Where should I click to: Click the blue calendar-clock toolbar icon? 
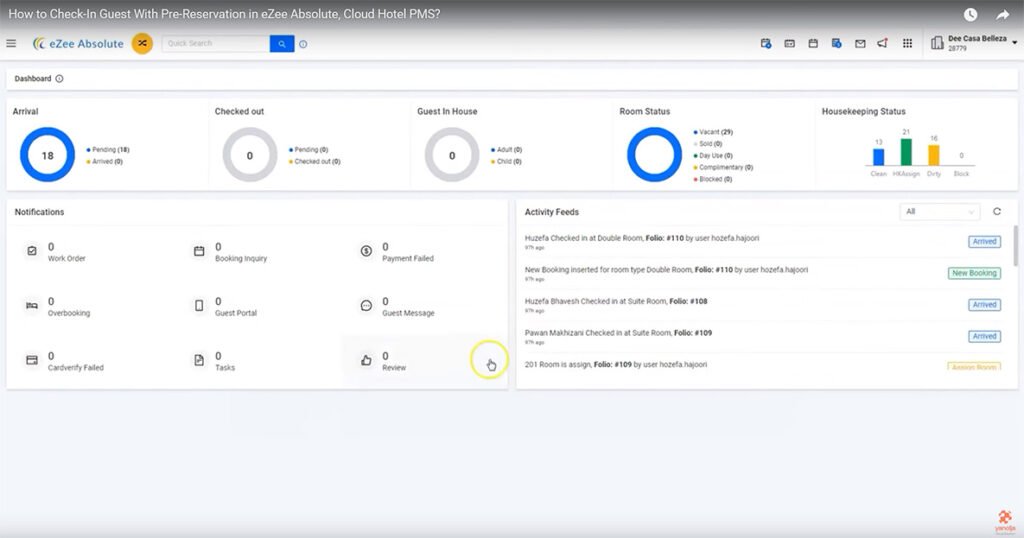coord(837,43)
